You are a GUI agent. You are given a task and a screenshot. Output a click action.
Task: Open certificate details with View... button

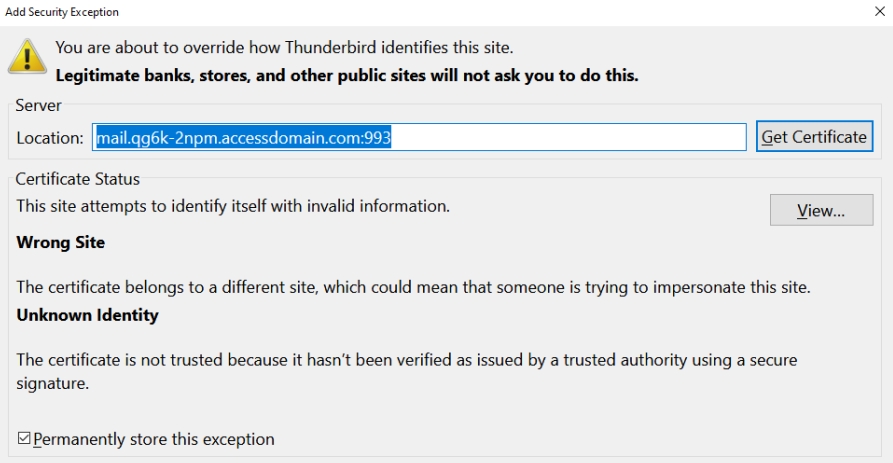[821, 211]
